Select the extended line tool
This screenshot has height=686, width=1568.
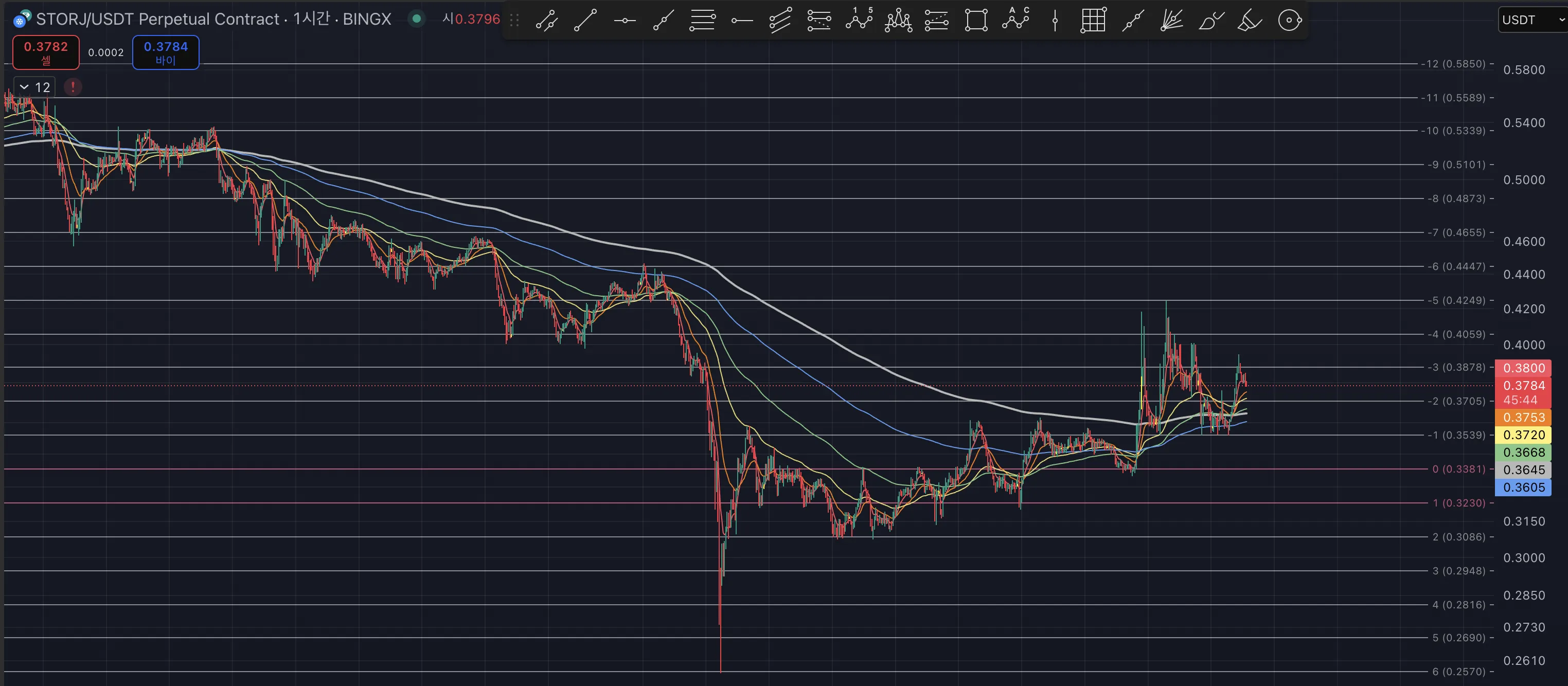tap(1132, 20)
